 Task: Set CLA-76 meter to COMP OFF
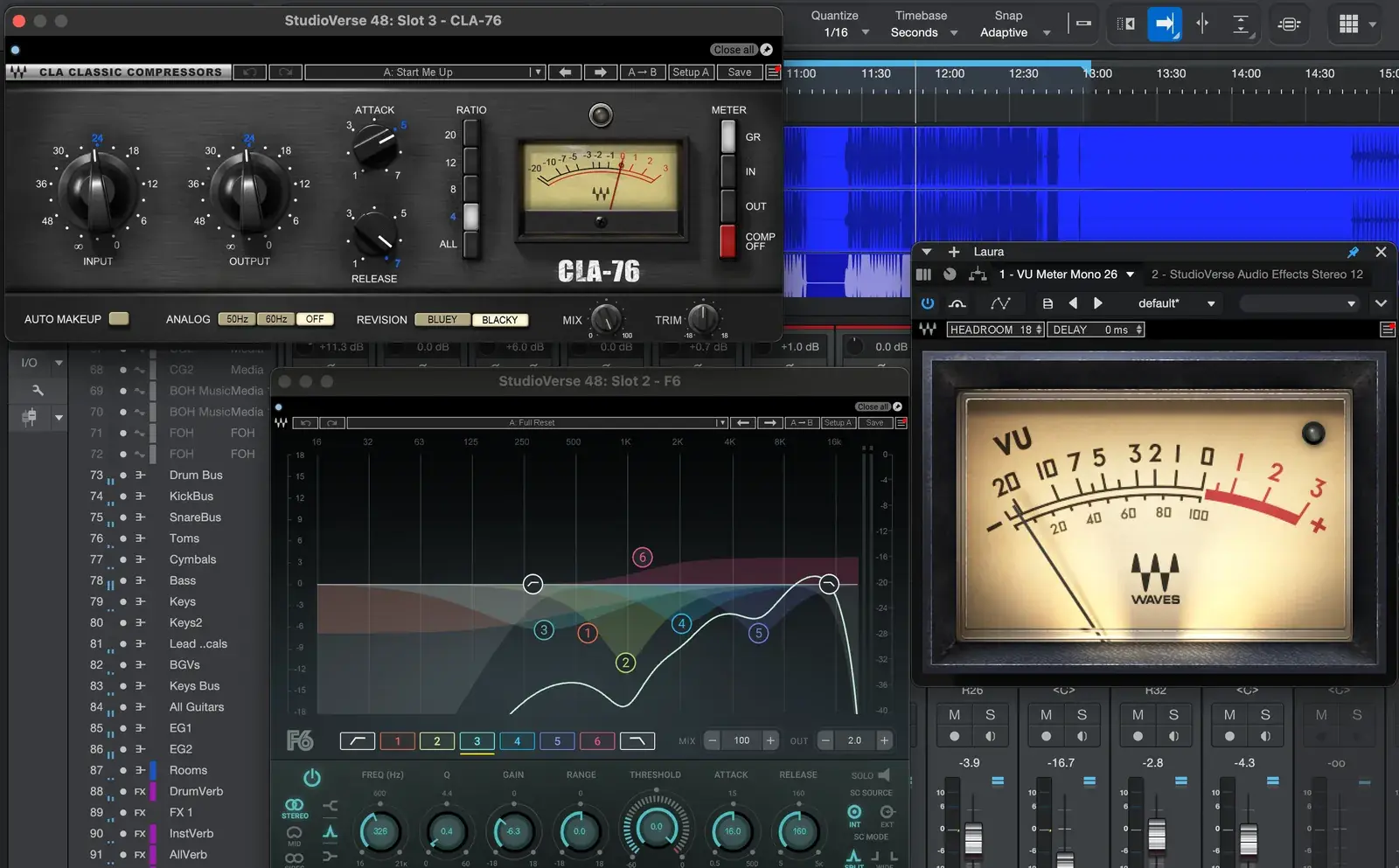click(728, 241)
